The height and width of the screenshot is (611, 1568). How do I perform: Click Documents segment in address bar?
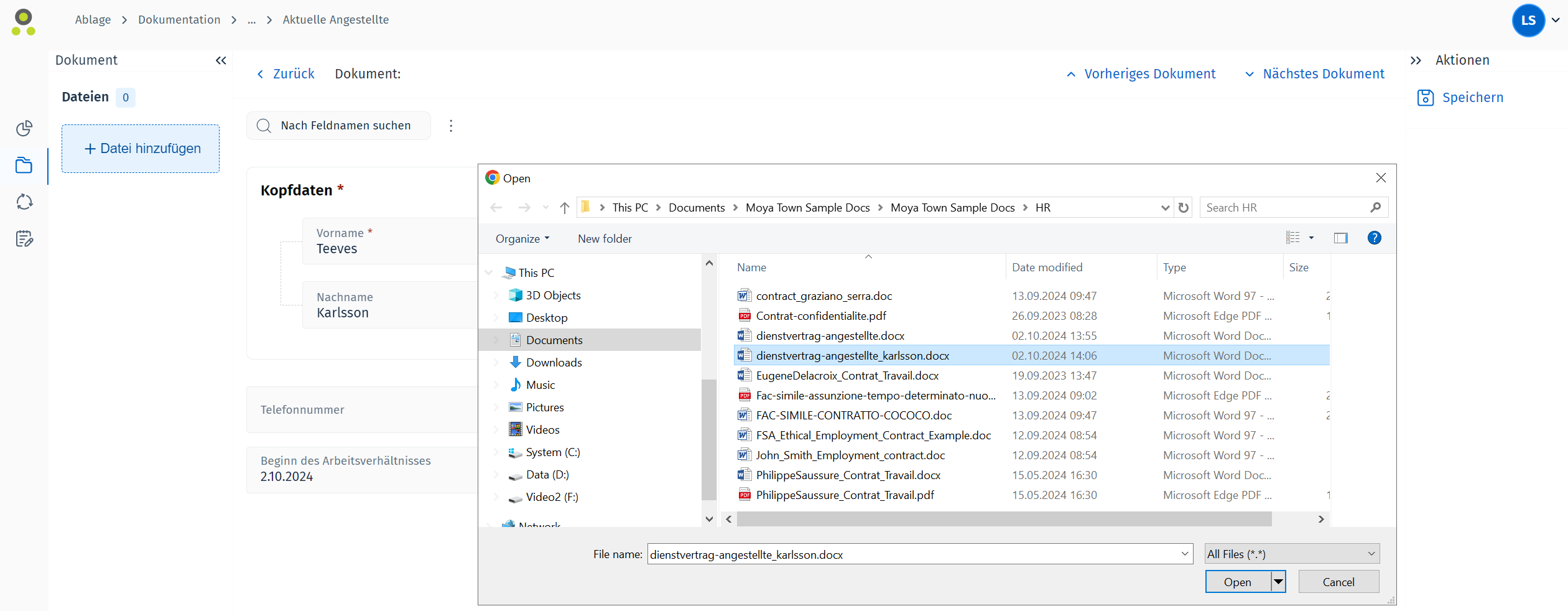coord(697,208)
